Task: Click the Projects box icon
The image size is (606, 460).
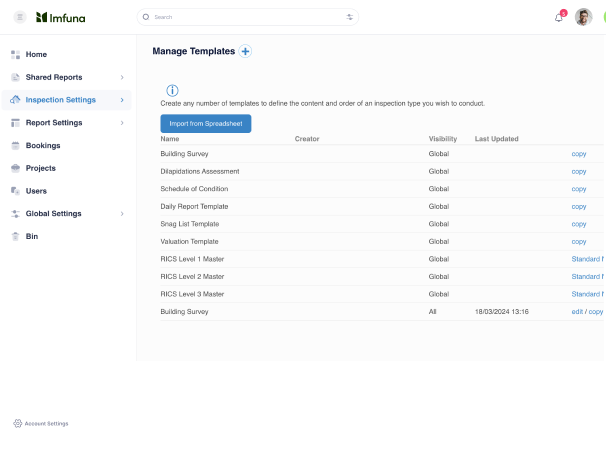Action: tap(15, 168)
